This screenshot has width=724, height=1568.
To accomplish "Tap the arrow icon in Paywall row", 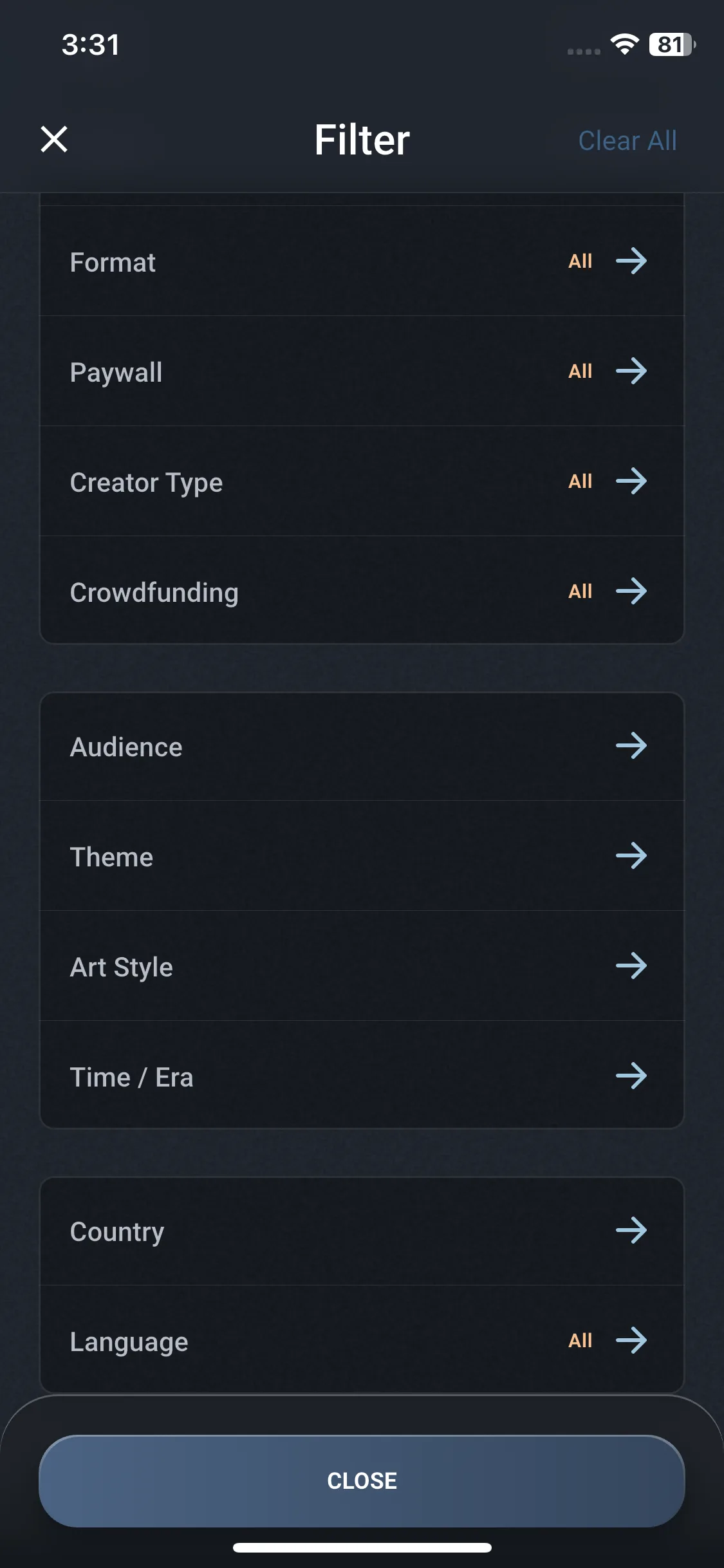I will (x=631, y=371).
